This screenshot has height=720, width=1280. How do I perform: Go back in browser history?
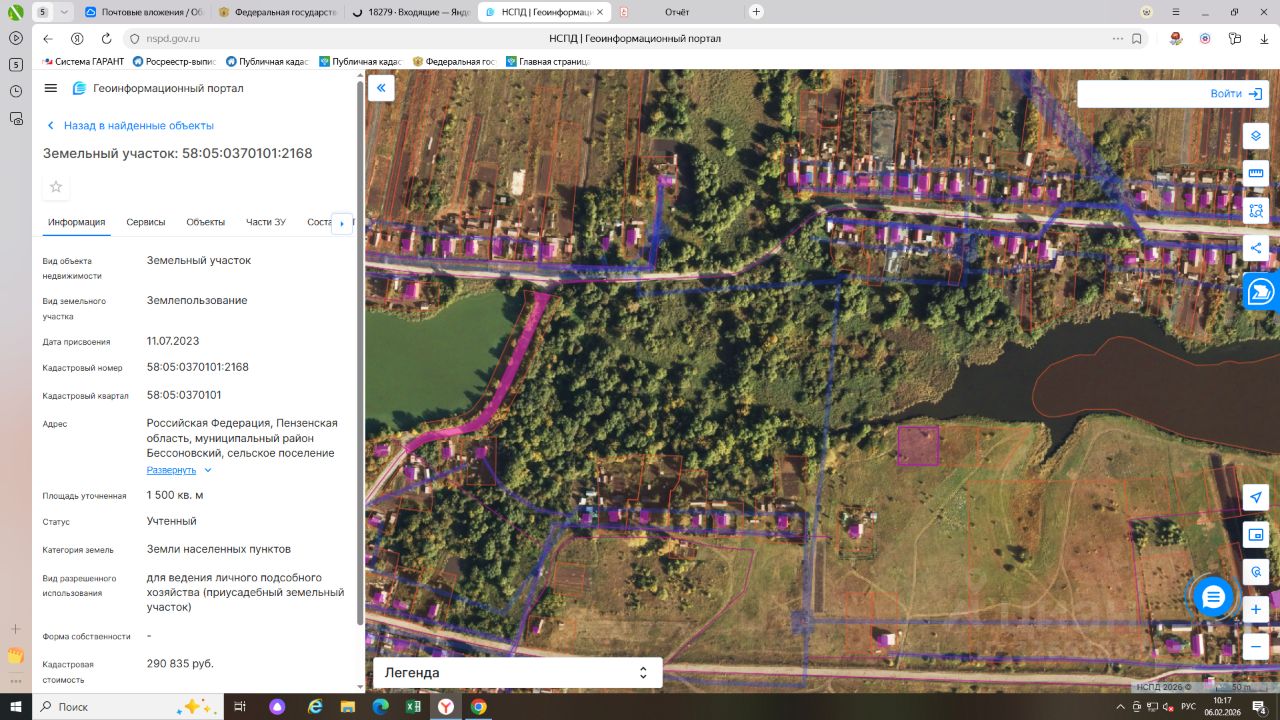tap(47, 39)
